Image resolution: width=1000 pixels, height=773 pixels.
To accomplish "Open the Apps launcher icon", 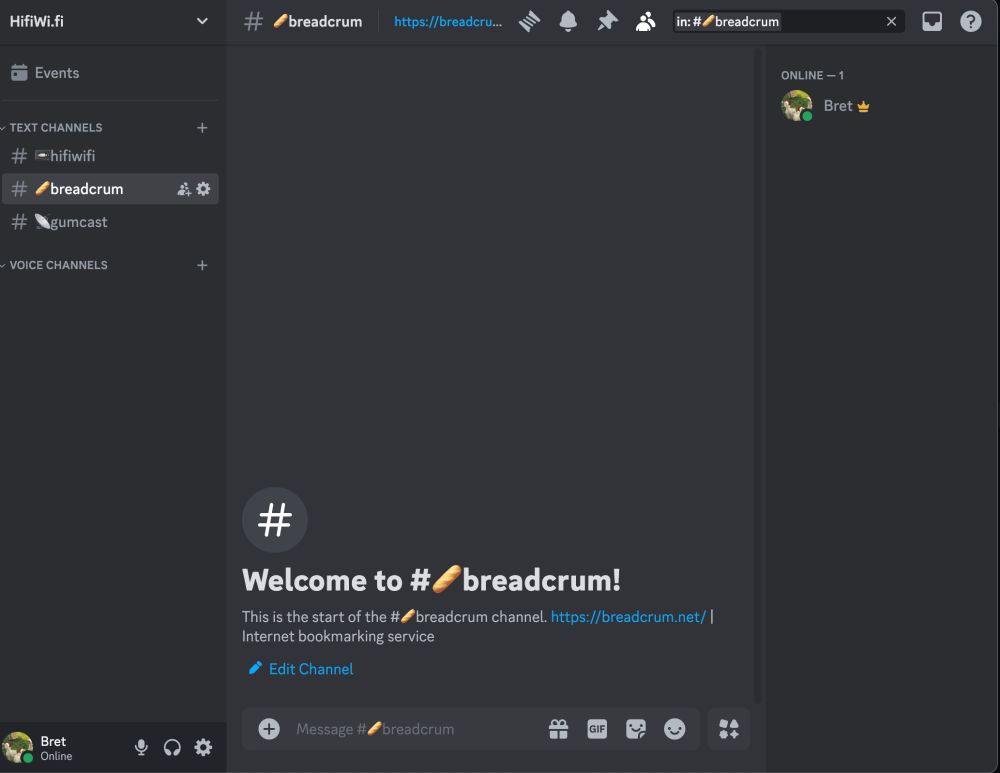I will [x=729, y=729].
